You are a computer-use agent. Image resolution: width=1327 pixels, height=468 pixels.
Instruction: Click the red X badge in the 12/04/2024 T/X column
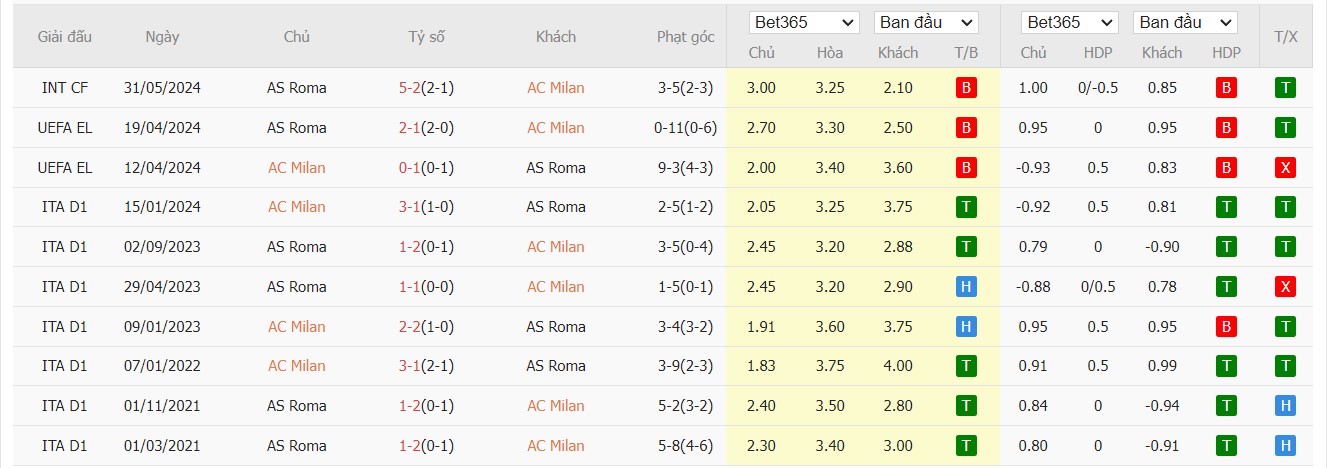coord(1286,167)
